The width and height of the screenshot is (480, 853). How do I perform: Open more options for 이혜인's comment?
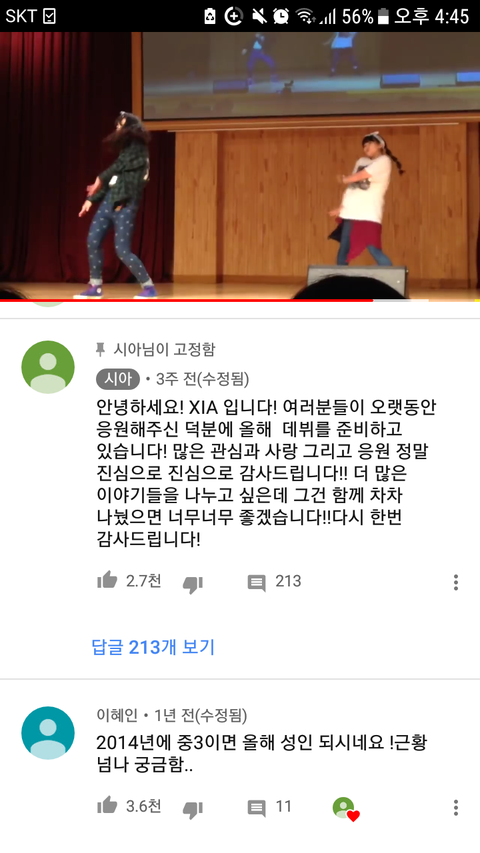pyautogui.click(x=456, y=807)
